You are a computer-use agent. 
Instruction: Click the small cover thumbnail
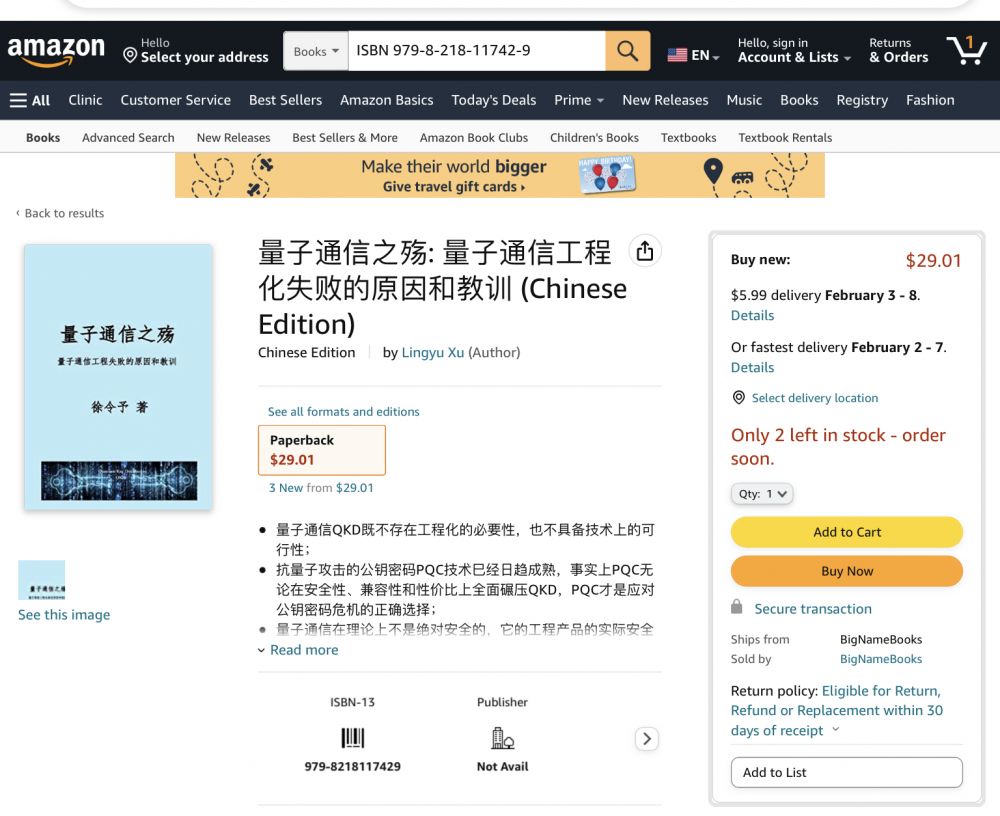coord(41,580)
